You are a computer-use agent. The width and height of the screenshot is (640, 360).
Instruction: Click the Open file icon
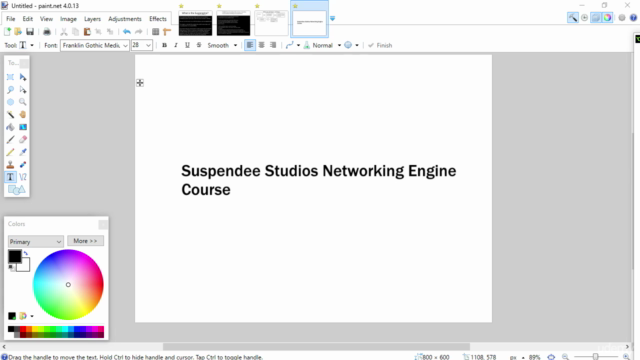(18, 32)
